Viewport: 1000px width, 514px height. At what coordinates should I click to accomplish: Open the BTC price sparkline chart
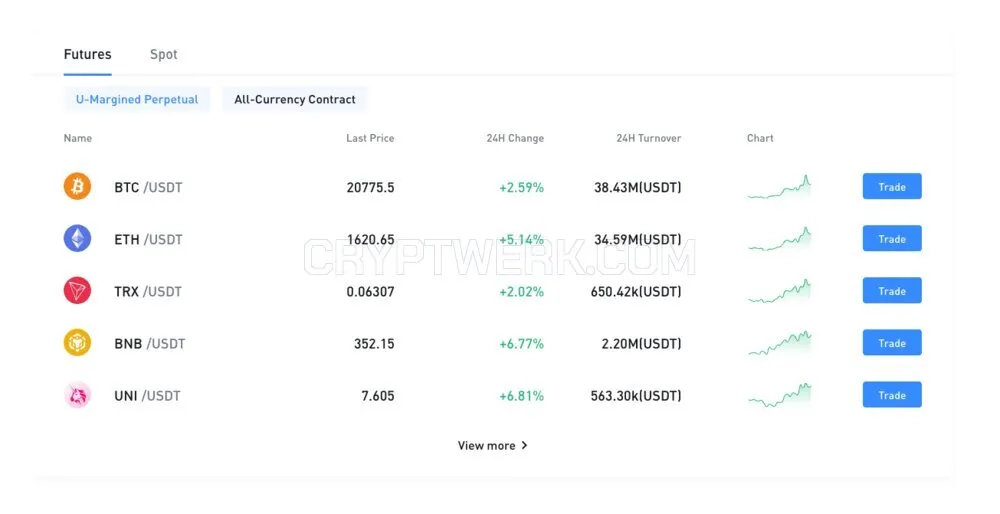coord(779,187)
